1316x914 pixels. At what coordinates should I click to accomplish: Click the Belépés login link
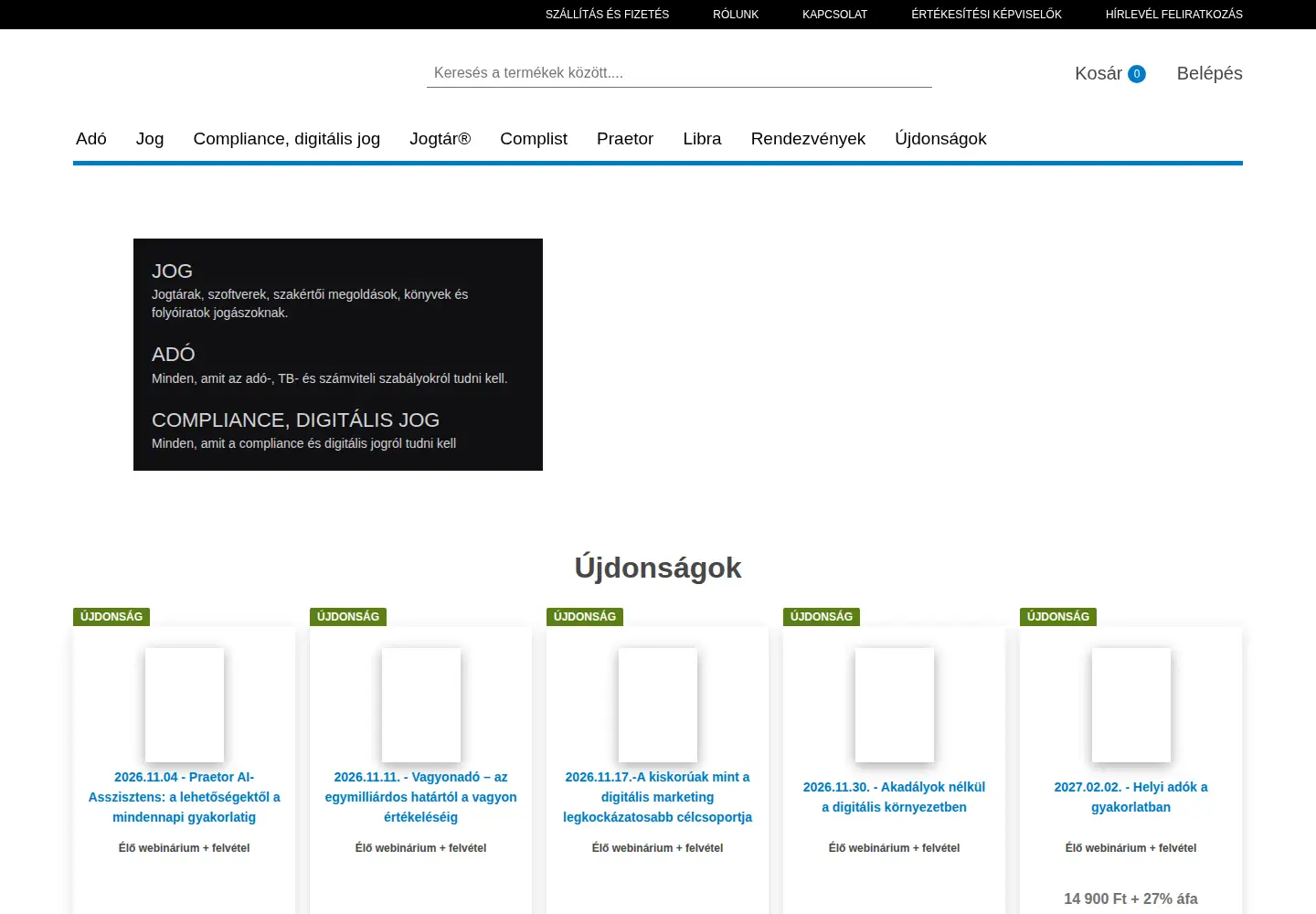[x=1209, y=73]
